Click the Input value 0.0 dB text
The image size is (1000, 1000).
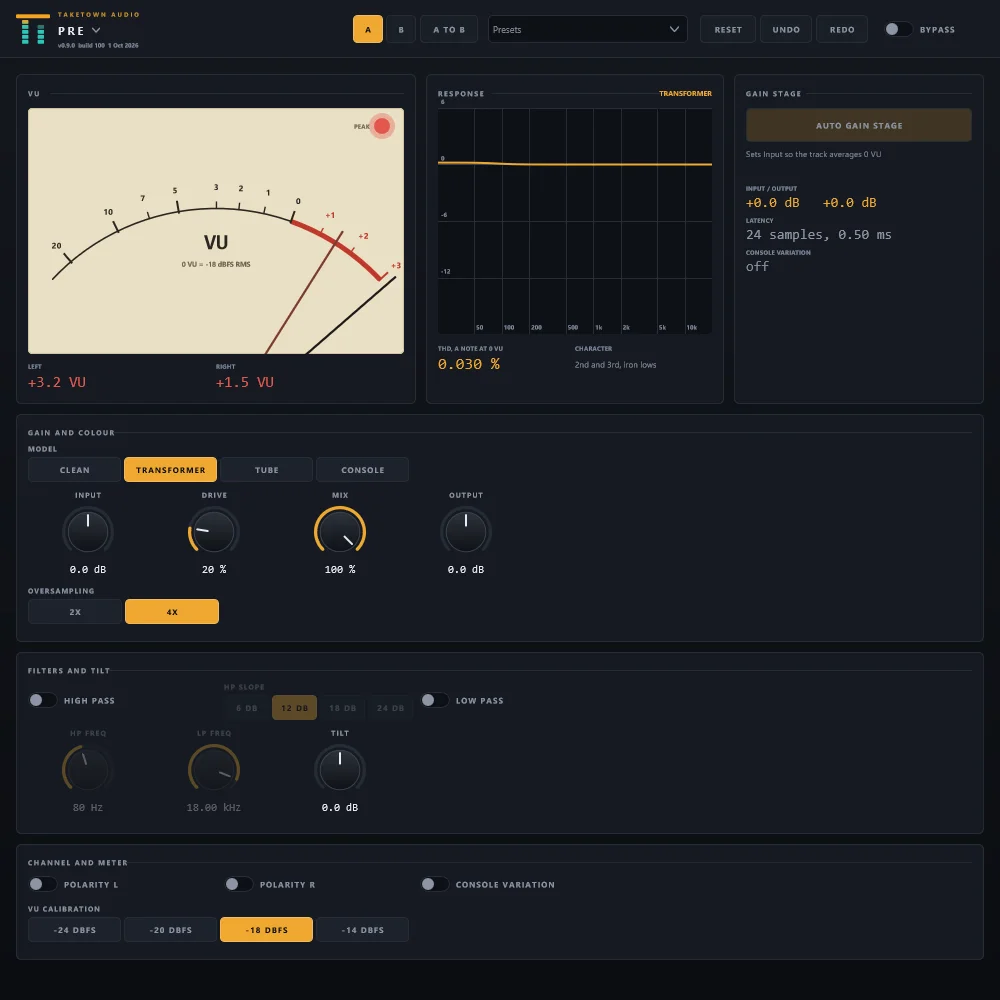(x=88, y=570)
